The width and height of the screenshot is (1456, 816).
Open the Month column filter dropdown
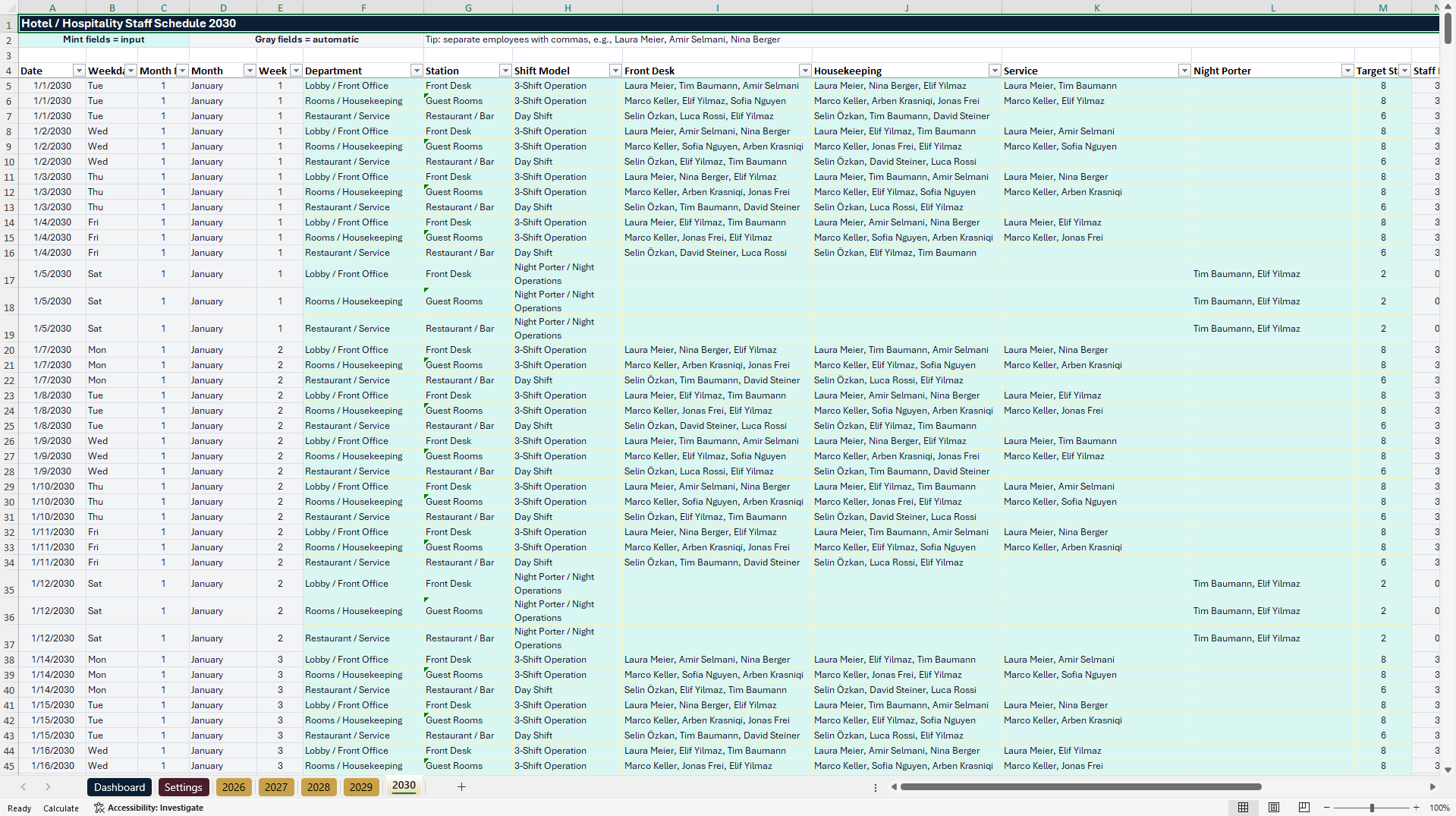(x=249, y=71)
